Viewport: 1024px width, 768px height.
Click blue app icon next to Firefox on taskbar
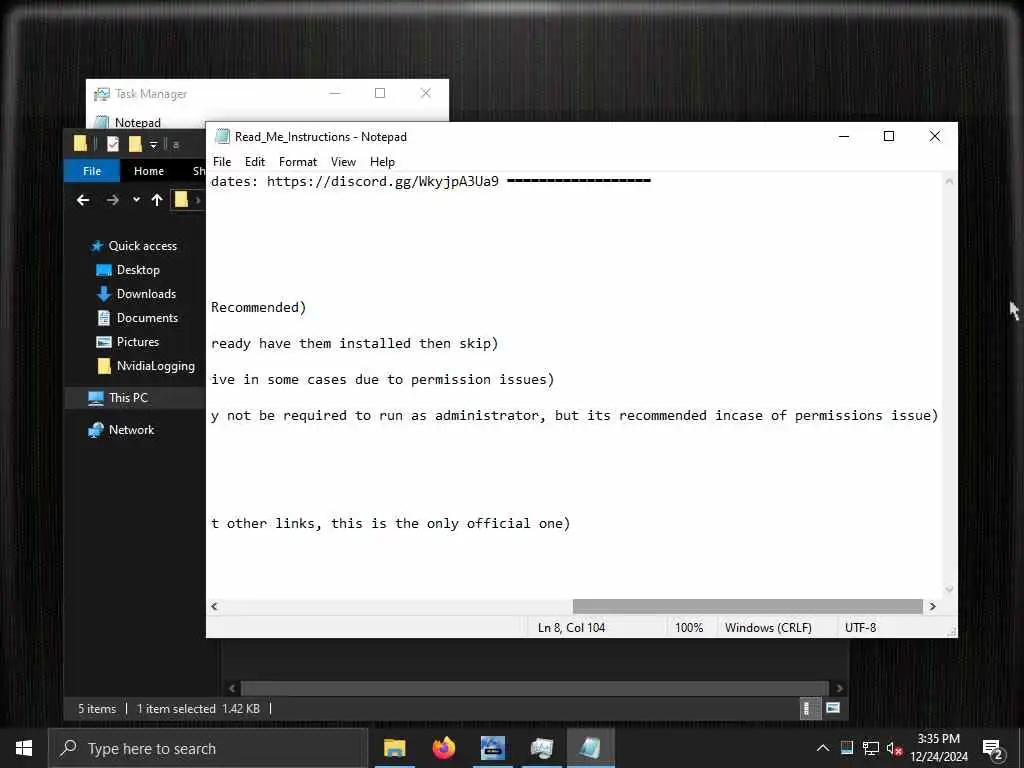click(493, 748)
